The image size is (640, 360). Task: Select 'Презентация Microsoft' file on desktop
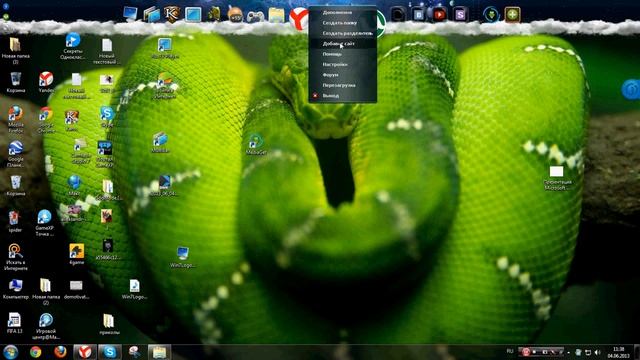[x=557, y=178]
